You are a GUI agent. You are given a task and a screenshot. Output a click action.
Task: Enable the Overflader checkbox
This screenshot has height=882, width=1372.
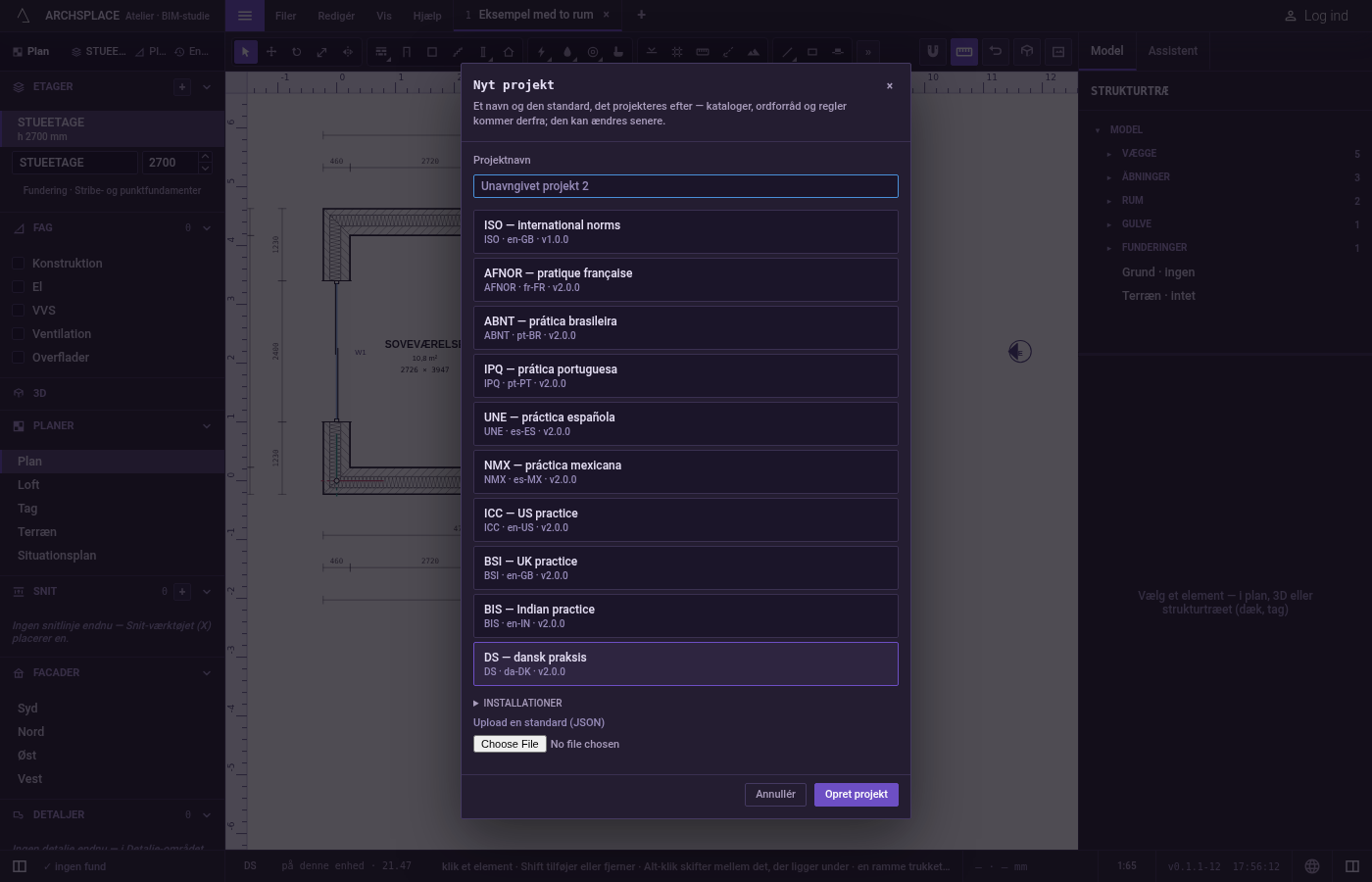coord(19,358)
